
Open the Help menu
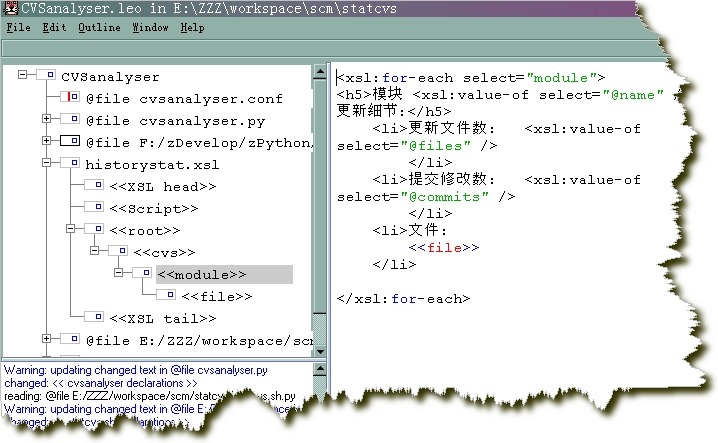point(192,27)
